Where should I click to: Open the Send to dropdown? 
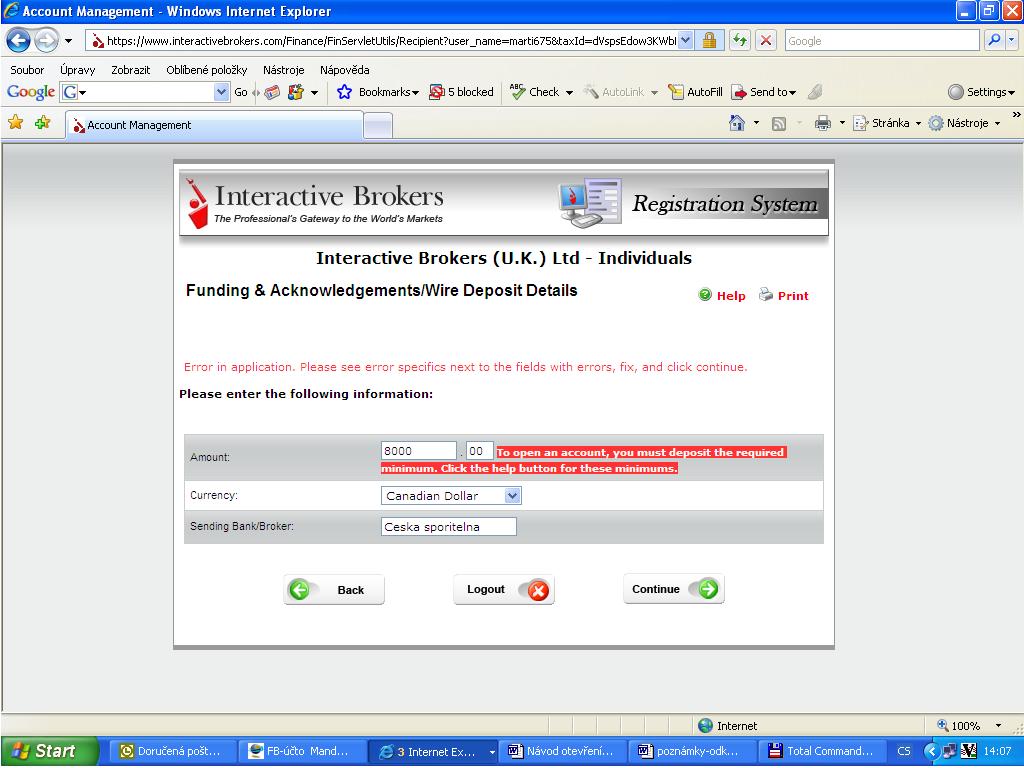[764, 92]
